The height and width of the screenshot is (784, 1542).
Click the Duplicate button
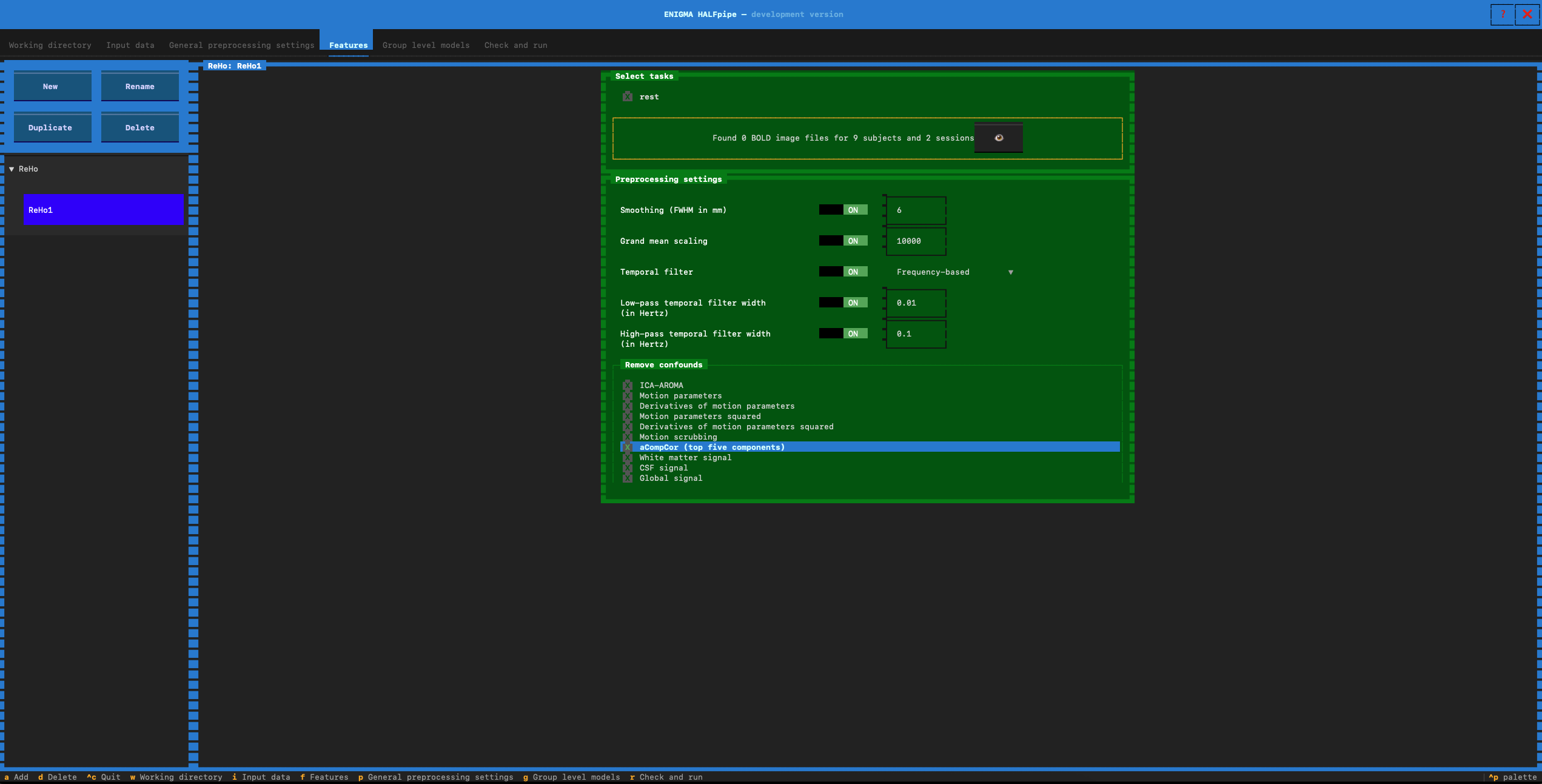(x=53, y=127)
